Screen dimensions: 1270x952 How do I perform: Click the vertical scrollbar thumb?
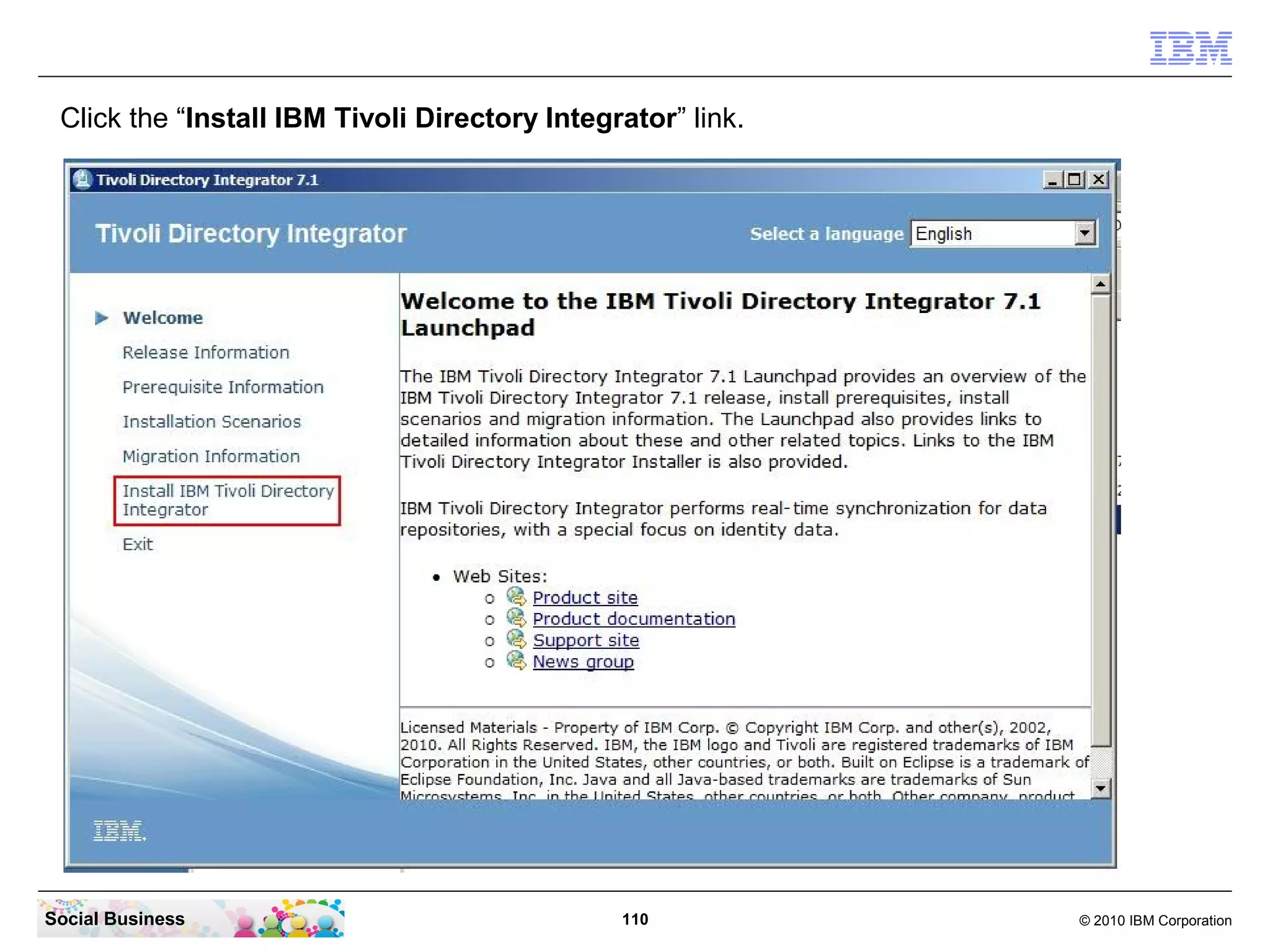pos(1101,521)
